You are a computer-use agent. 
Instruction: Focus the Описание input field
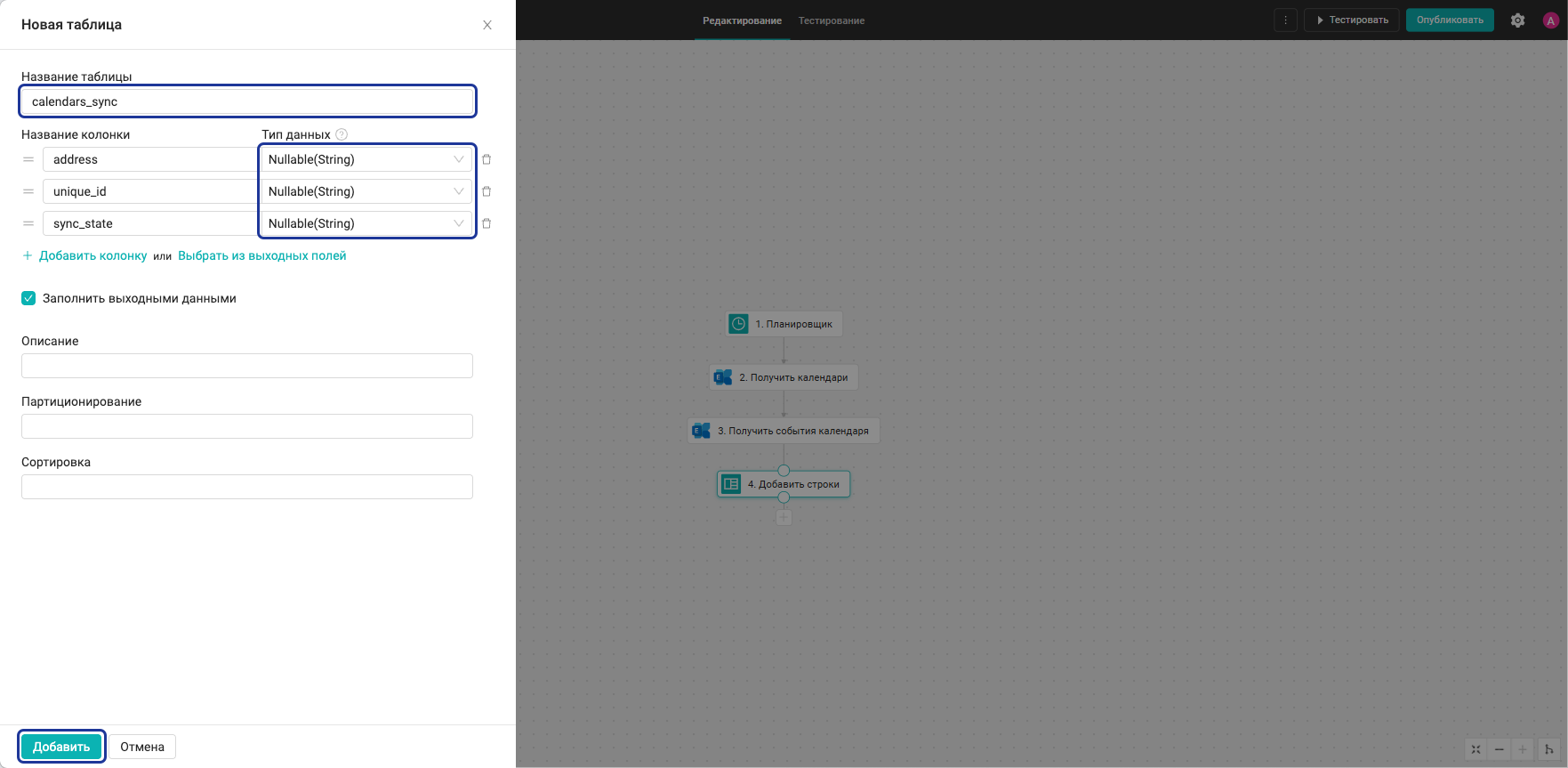(x=247, y=366)
